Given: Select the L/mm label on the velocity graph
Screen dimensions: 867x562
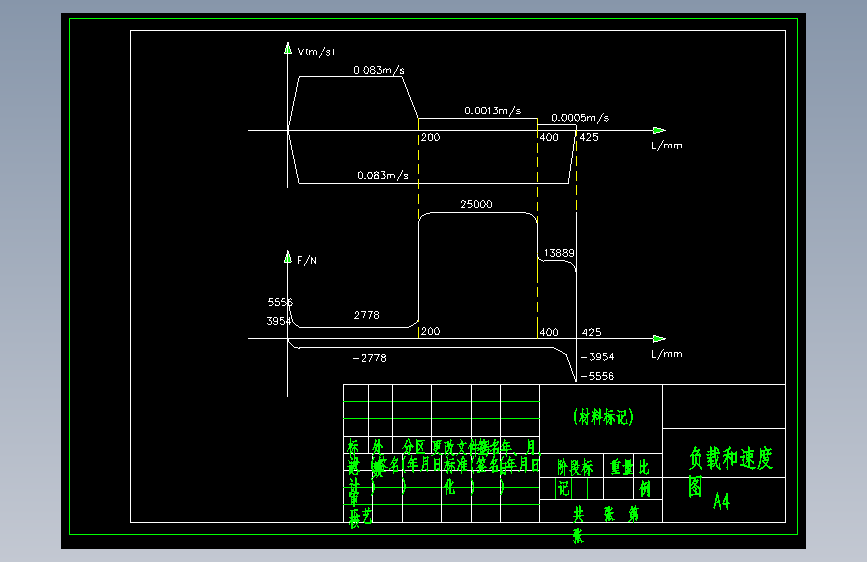Looking at the screenshot, I should click(667, 145).
